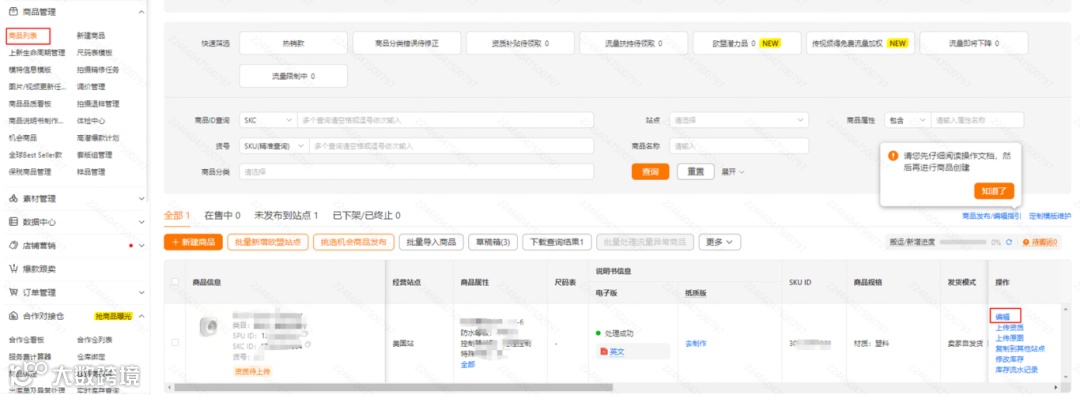Open 体检中心 in the sidebar

(x=91, y=121)
